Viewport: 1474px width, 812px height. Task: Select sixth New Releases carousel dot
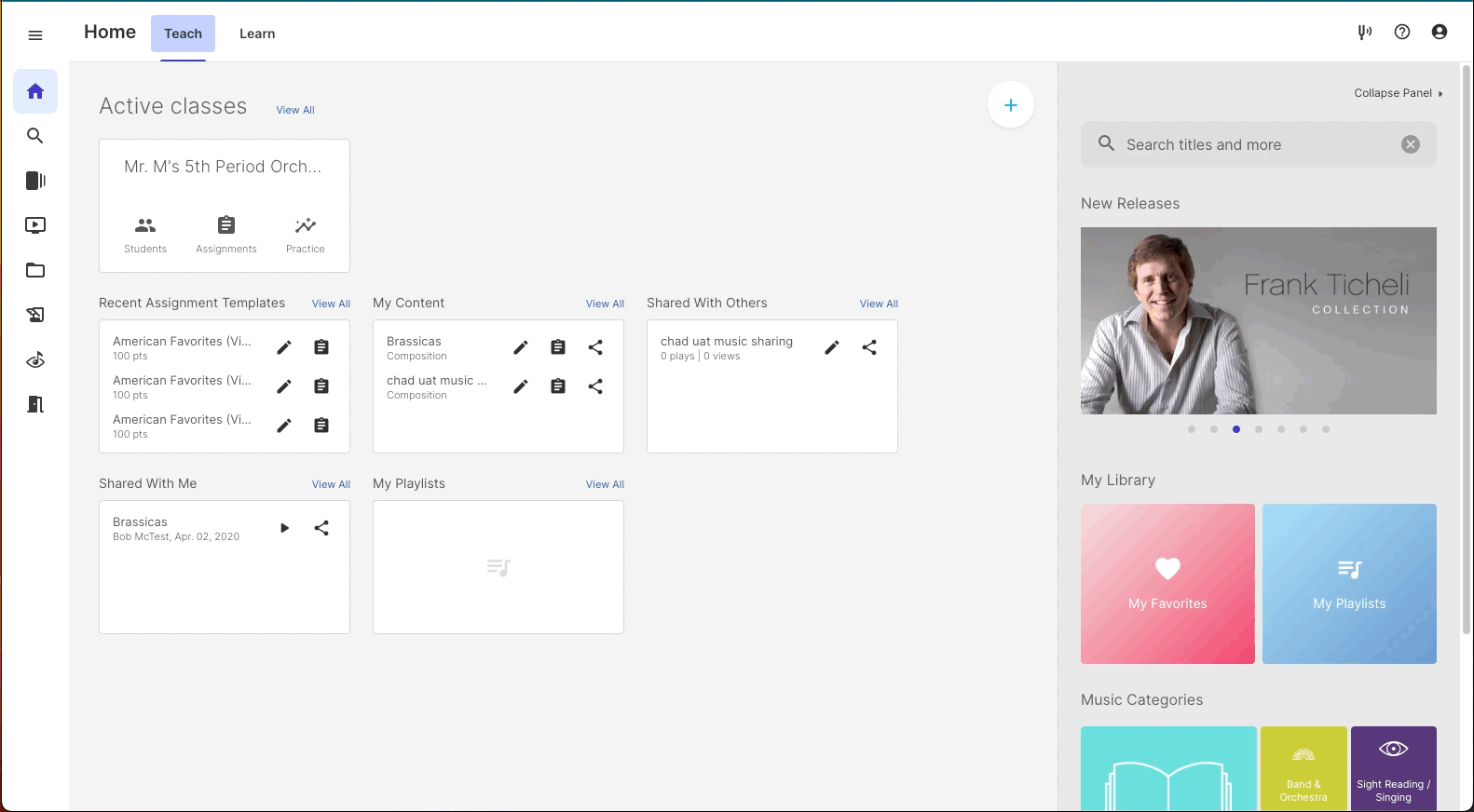pos(1303,429)
